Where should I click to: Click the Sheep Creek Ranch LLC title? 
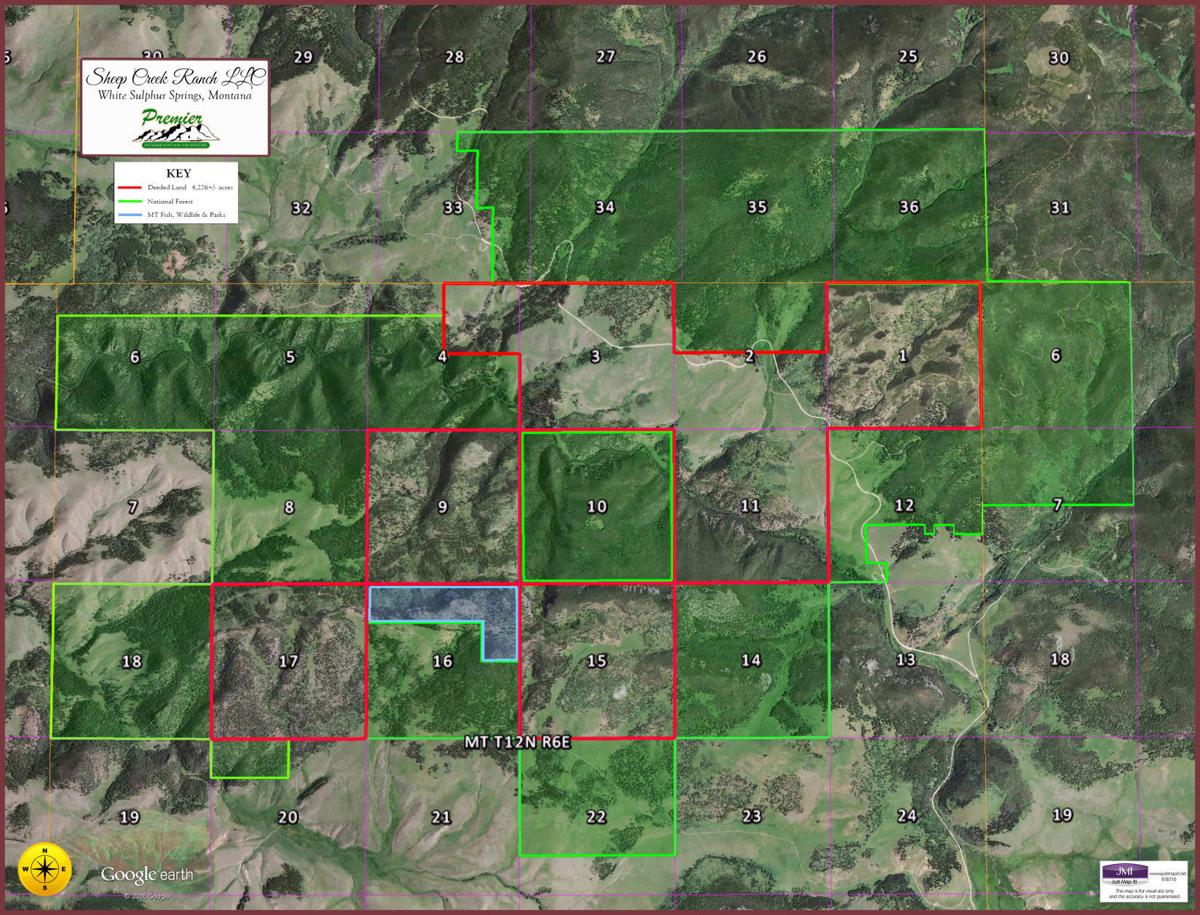[174, 78]
